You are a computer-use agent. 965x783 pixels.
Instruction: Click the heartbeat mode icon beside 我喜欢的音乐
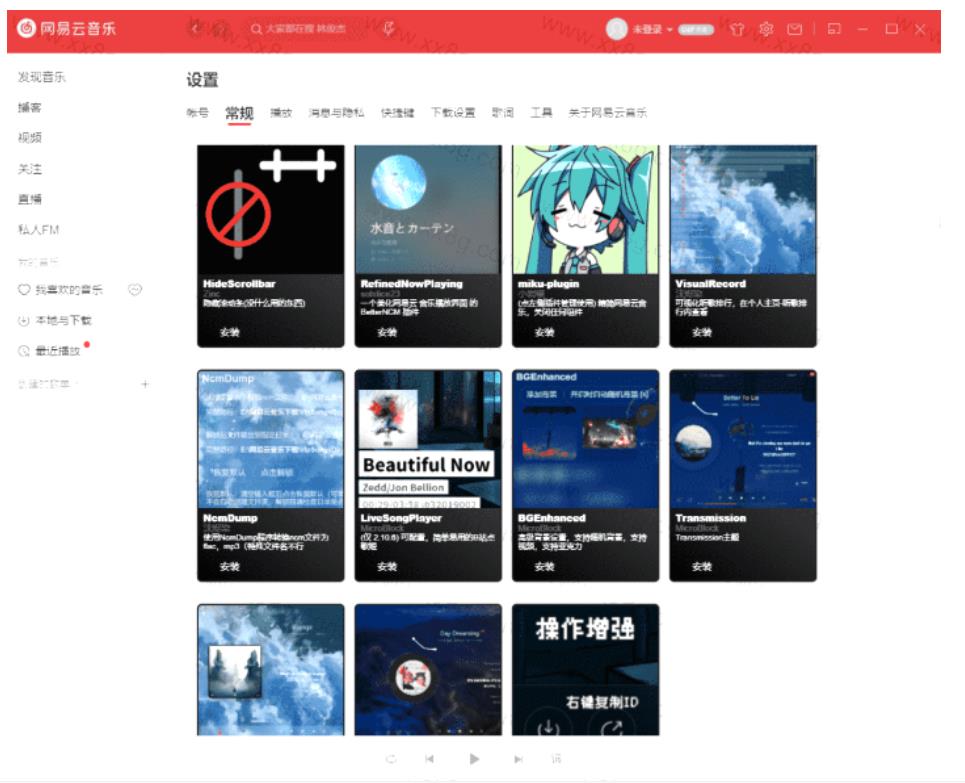click(135, 290)
